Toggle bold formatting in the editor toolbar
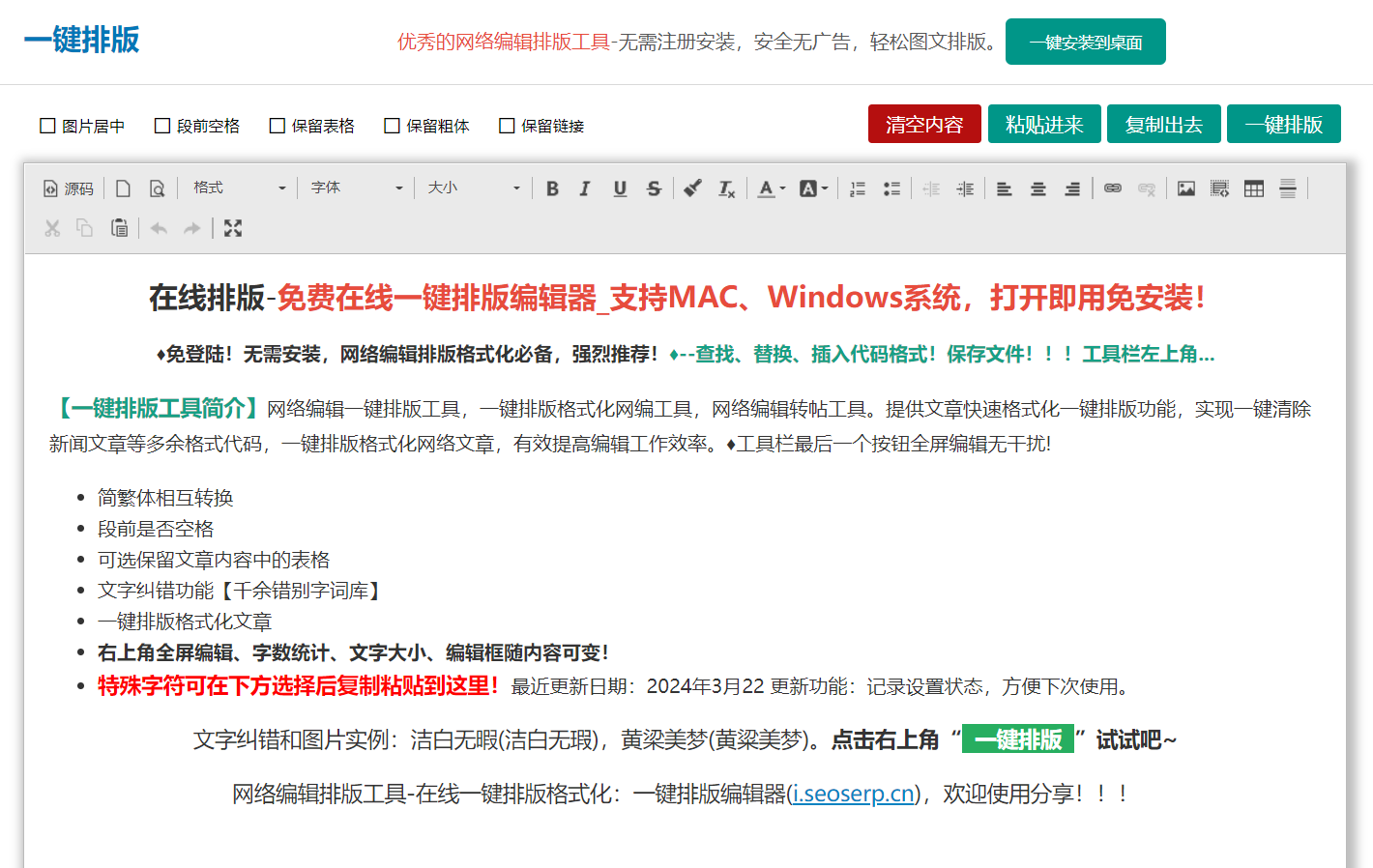The height and width of the screenshot is (868, 1373). (x=552, y=188)
